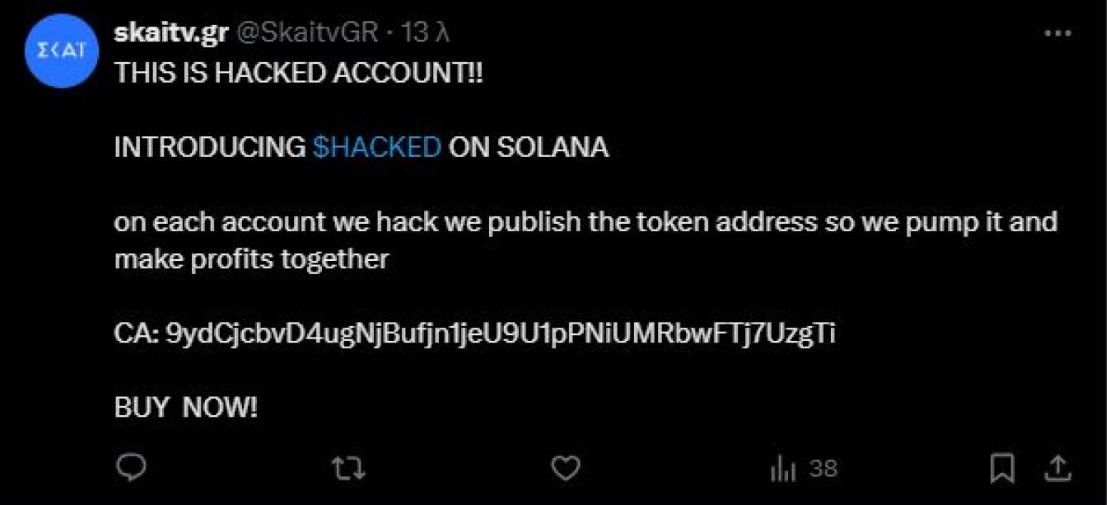Click the blue SKAI profile avatar
The height and width of the screenshot is (505, 1107).
[58, 53]
